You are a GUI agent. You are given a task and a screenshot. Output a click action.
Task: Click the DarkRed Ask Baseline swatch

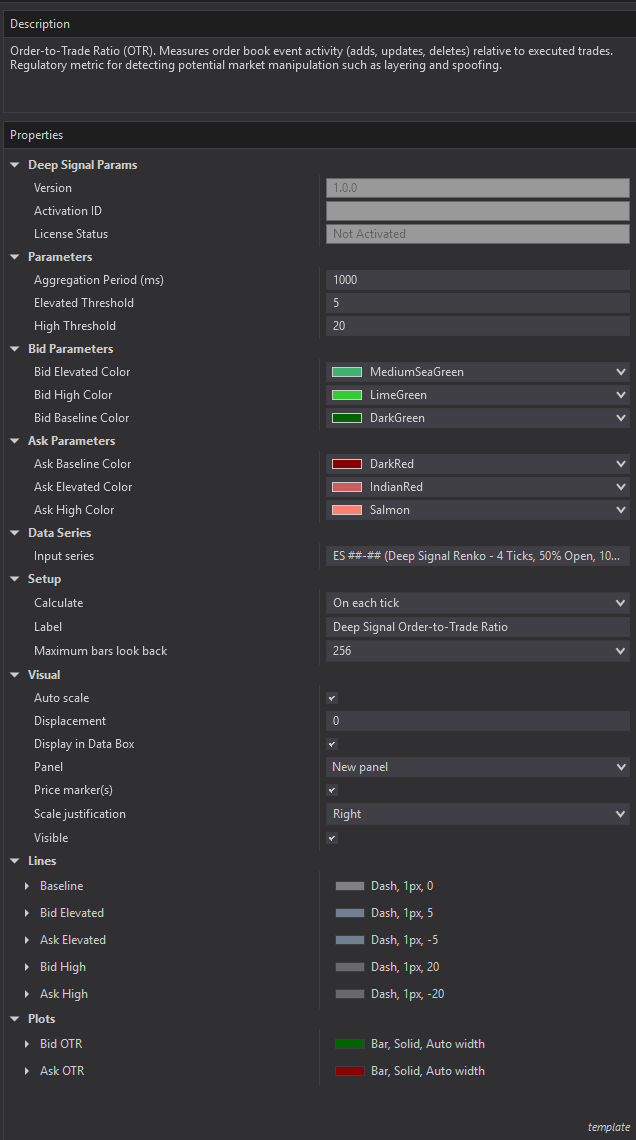click(x=346, y=464)
